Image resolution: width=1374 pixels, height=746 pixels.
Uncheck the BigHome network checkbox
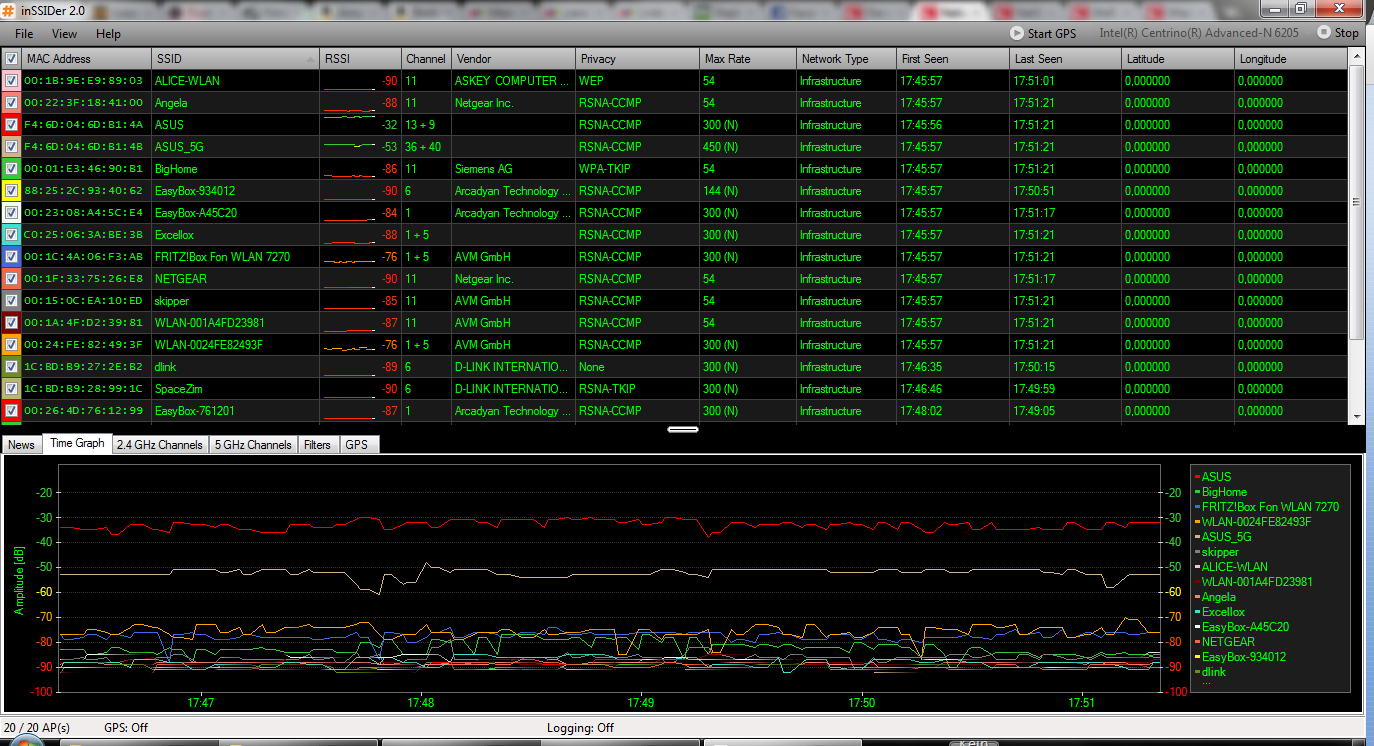(x=11, y=169)
